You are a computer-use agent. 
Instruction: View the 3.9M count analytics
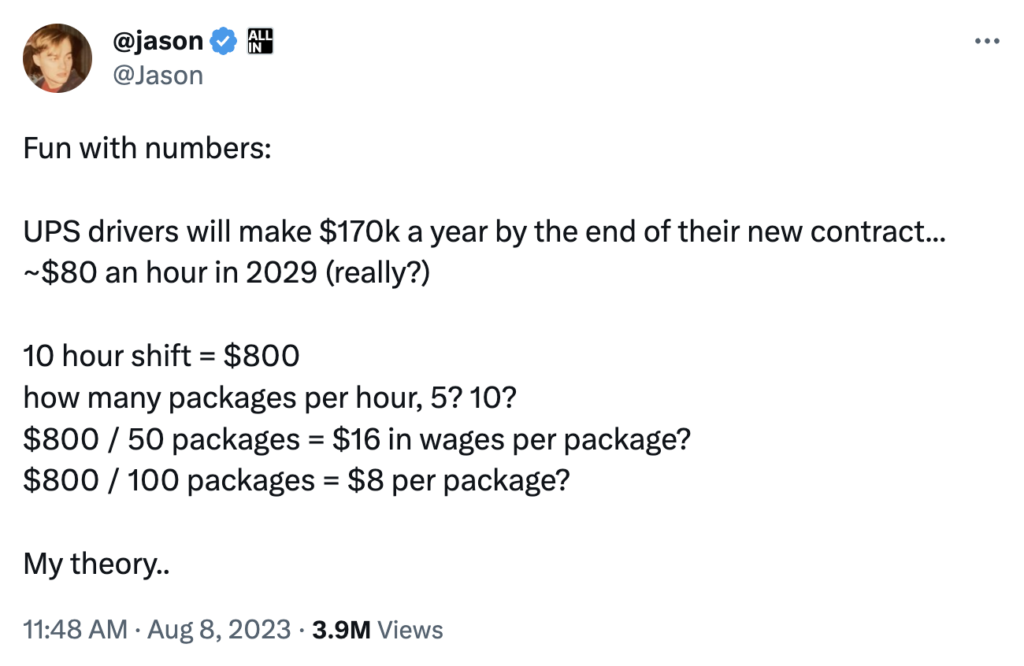pyautogui.click(x=341, y=630)
